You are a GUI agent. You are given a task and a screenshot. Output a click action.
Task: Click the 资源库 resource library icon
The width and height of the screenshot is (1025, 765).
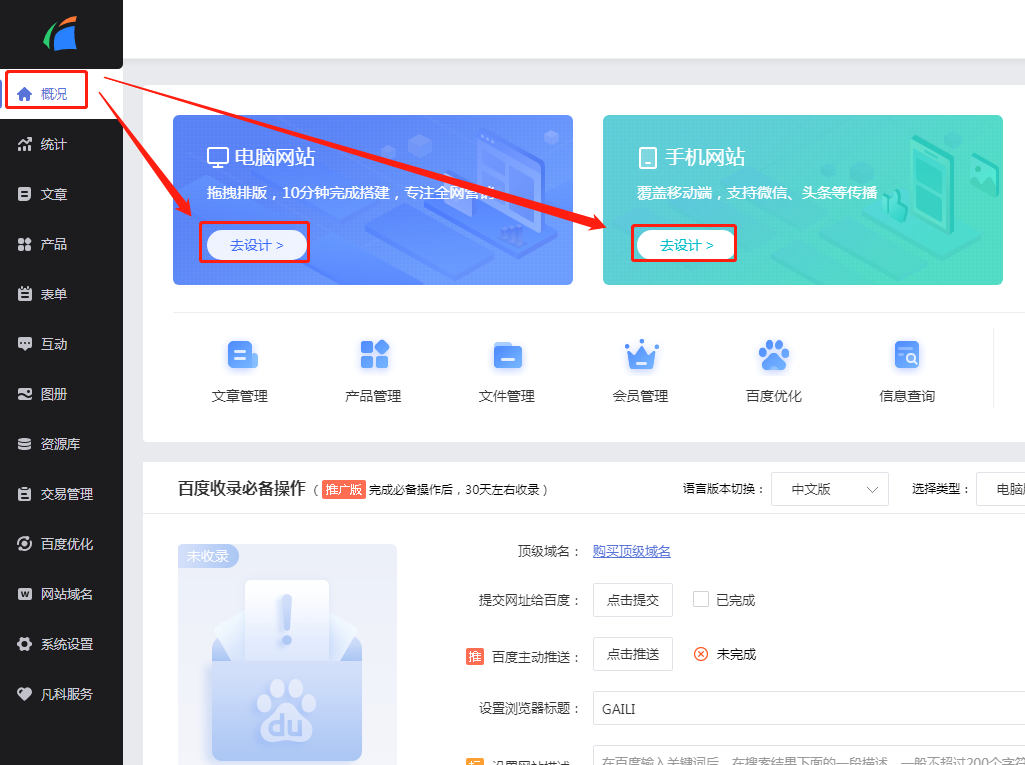[x=24, y=444]
